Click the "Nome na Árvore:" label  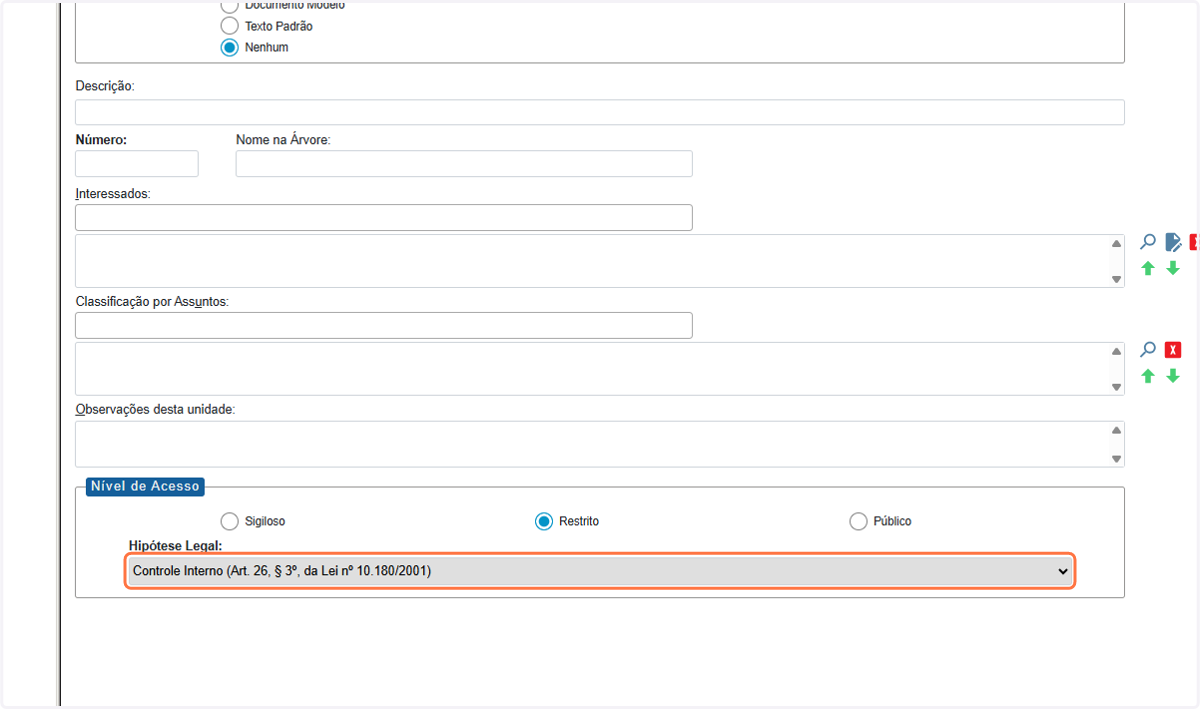(283, 140)
